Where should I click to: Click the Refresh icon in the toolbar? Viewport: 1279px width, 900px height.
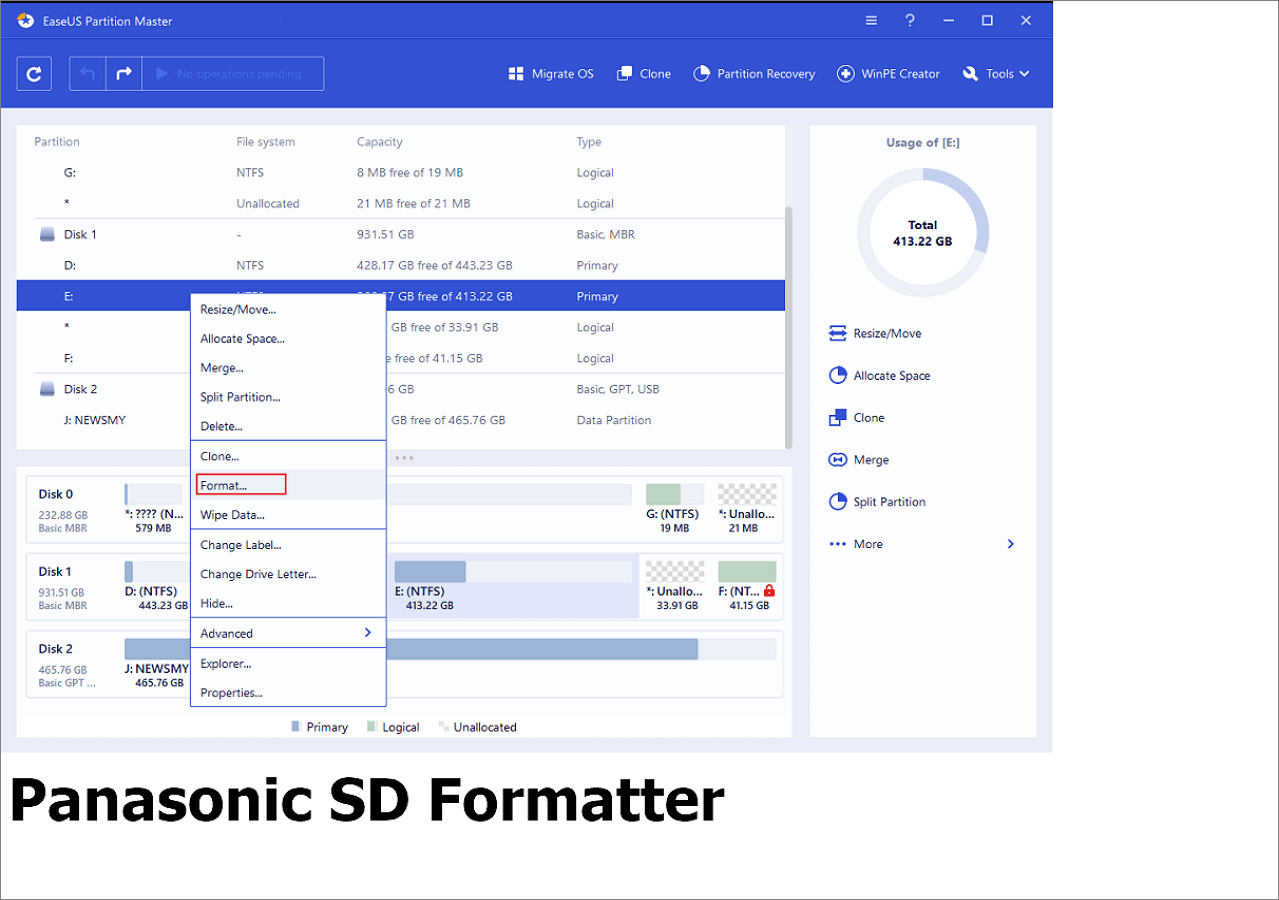[34, 74]
